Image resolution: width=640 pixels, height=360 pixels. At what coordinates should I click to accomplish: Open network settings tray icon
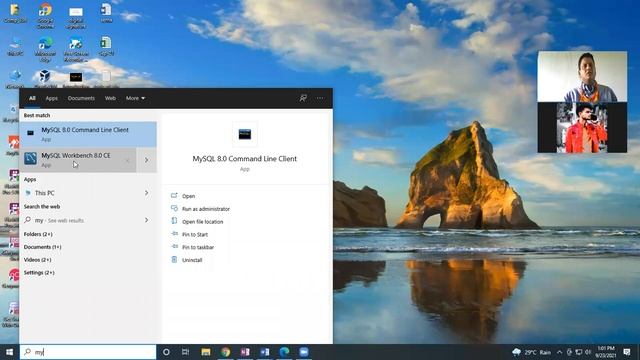(x=579, y=352)
